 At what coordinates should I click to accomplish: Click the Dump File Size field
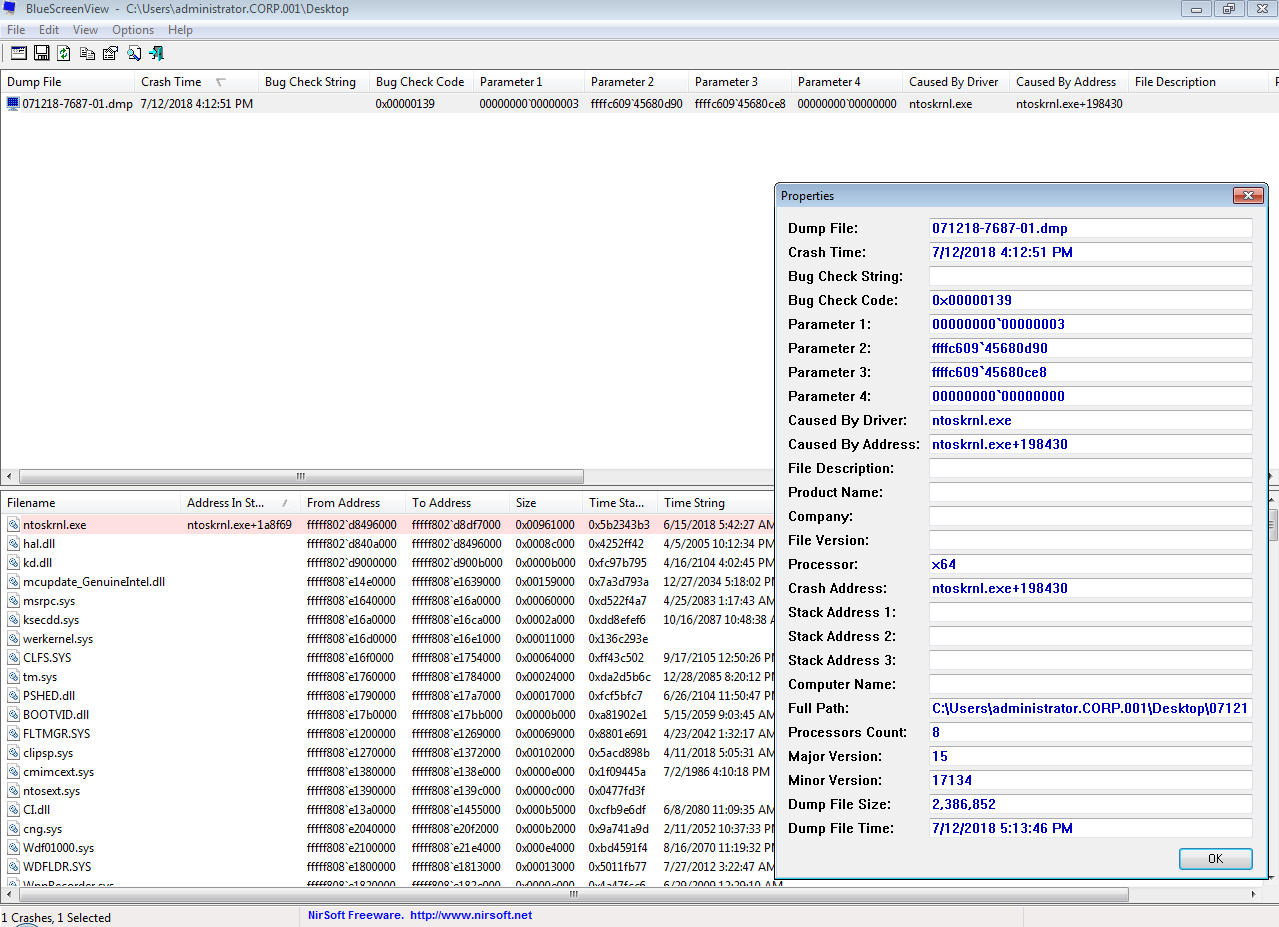(x=1091, y=804)
